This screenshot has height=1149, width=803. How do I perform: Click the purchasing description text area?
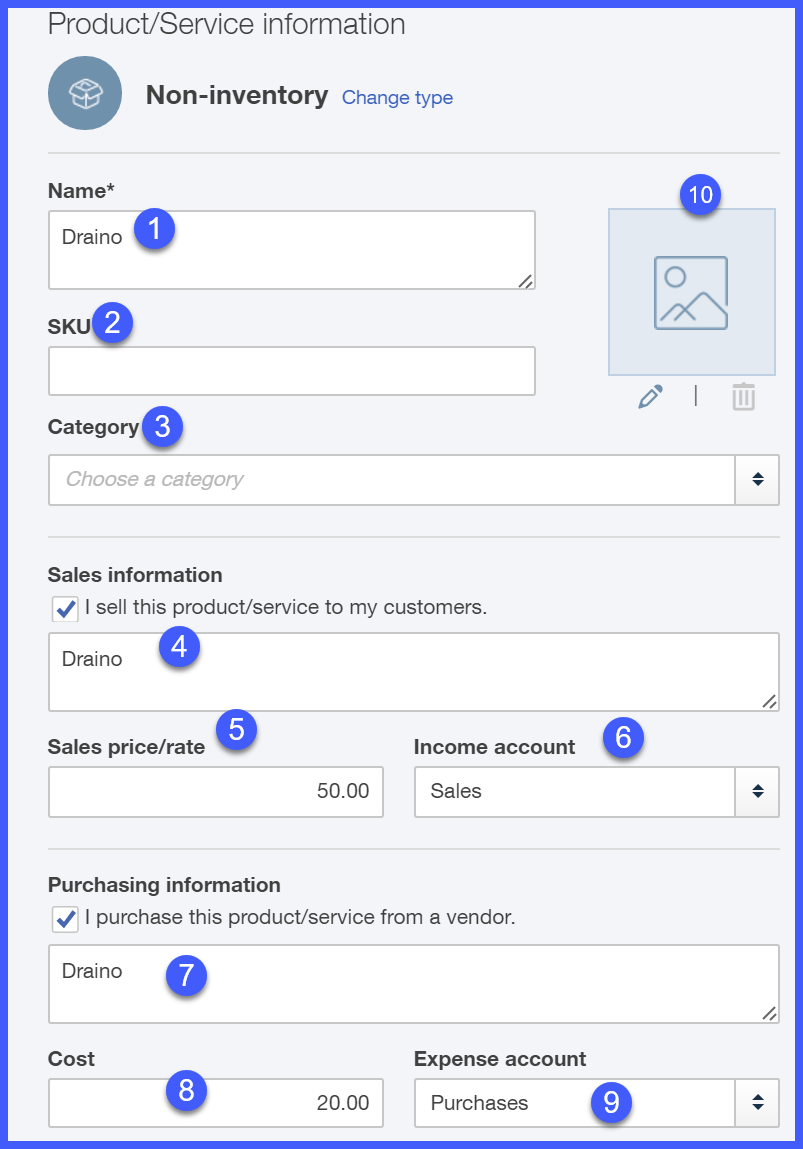pos(413,984)
